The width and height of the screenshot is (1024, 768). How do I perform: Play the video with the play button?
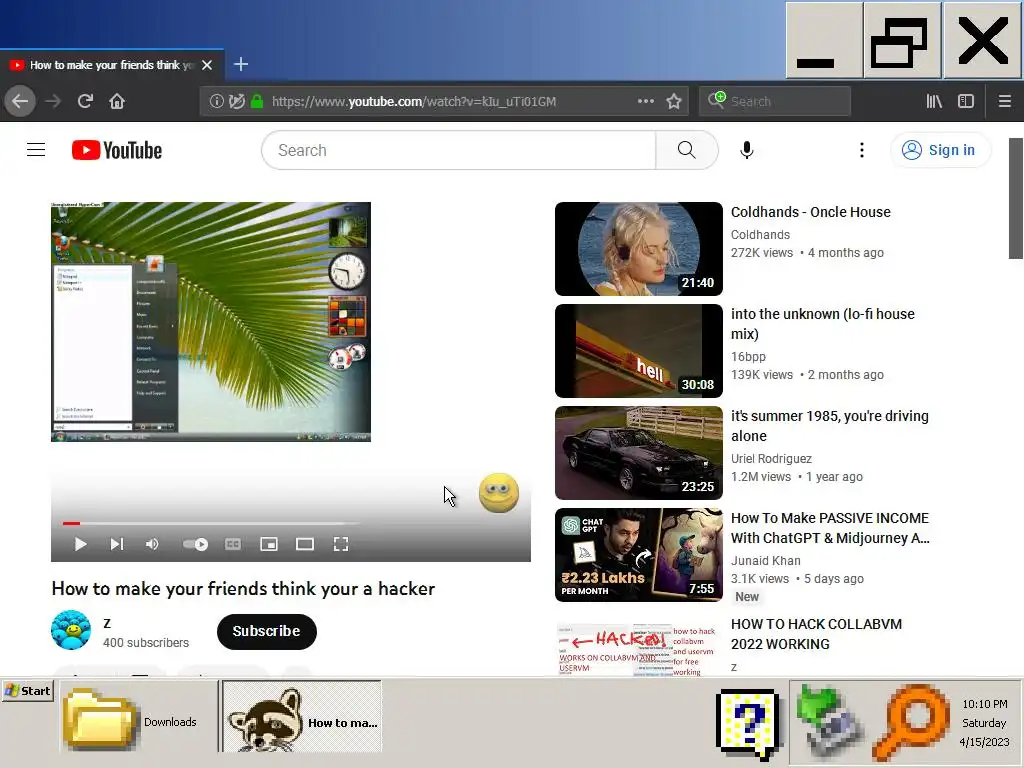pos(80,544)
